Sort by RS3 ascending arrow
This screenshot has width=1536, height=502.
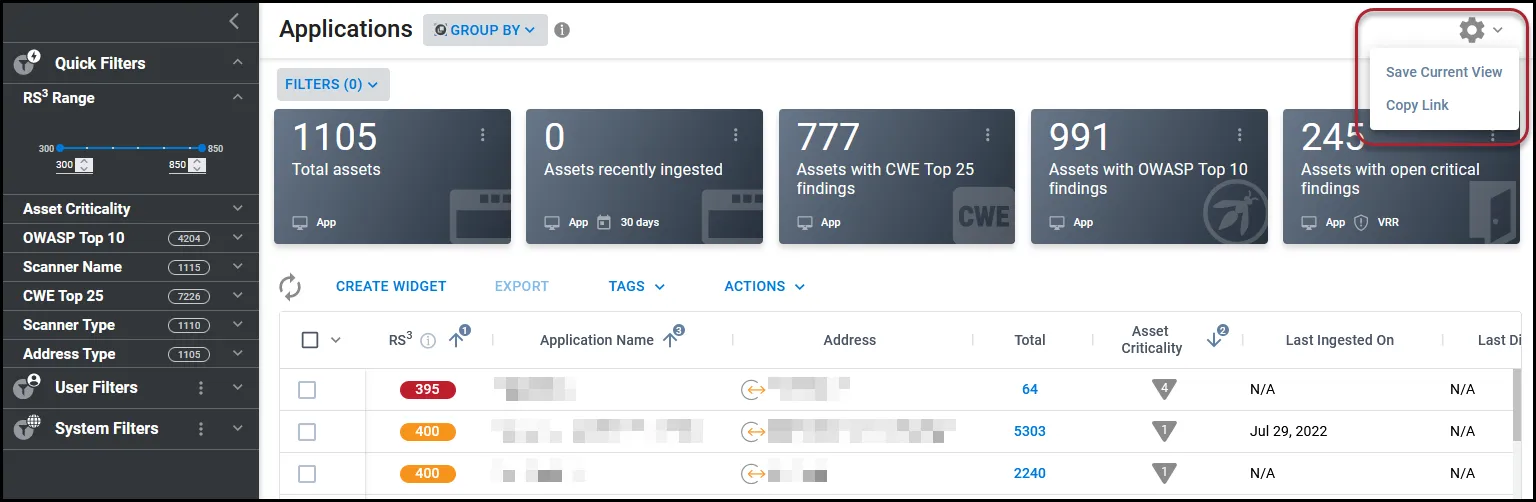[x=457, y=340]
